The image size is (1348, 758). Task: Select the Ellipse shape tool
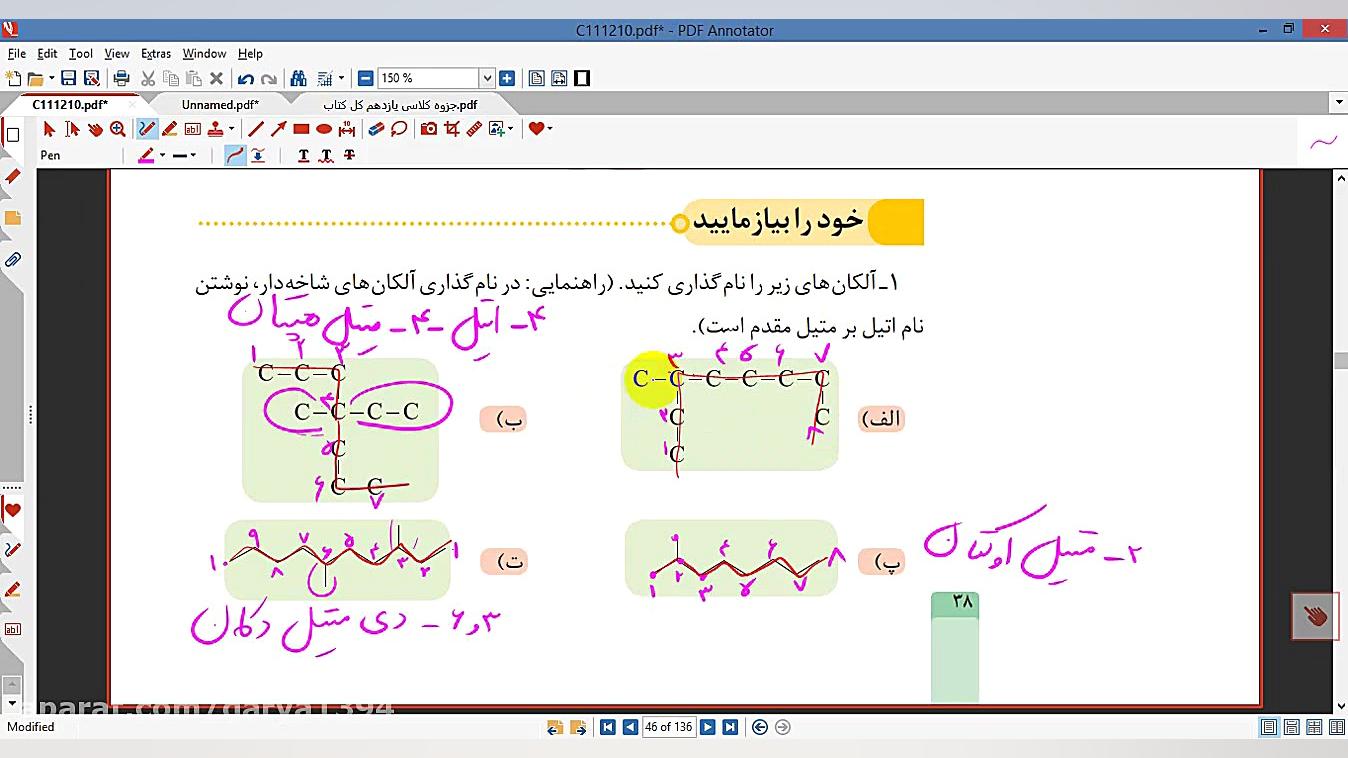click(x=324, y=129)
